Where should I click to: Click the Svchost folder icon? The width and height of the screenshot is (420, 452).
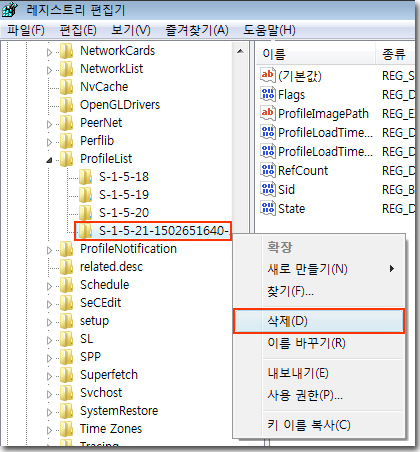[67, 393]
